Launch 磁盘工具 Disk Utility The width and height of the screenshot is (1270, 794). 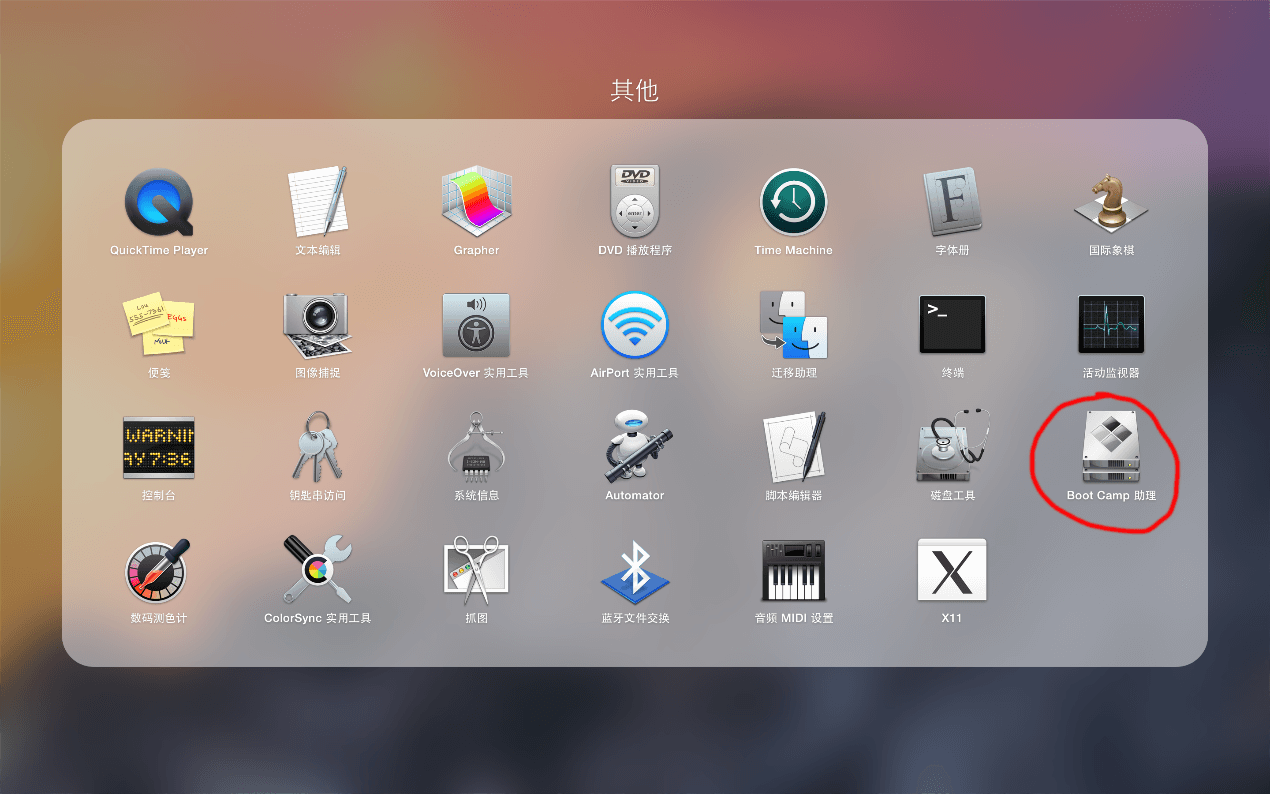tap(952, 447)
